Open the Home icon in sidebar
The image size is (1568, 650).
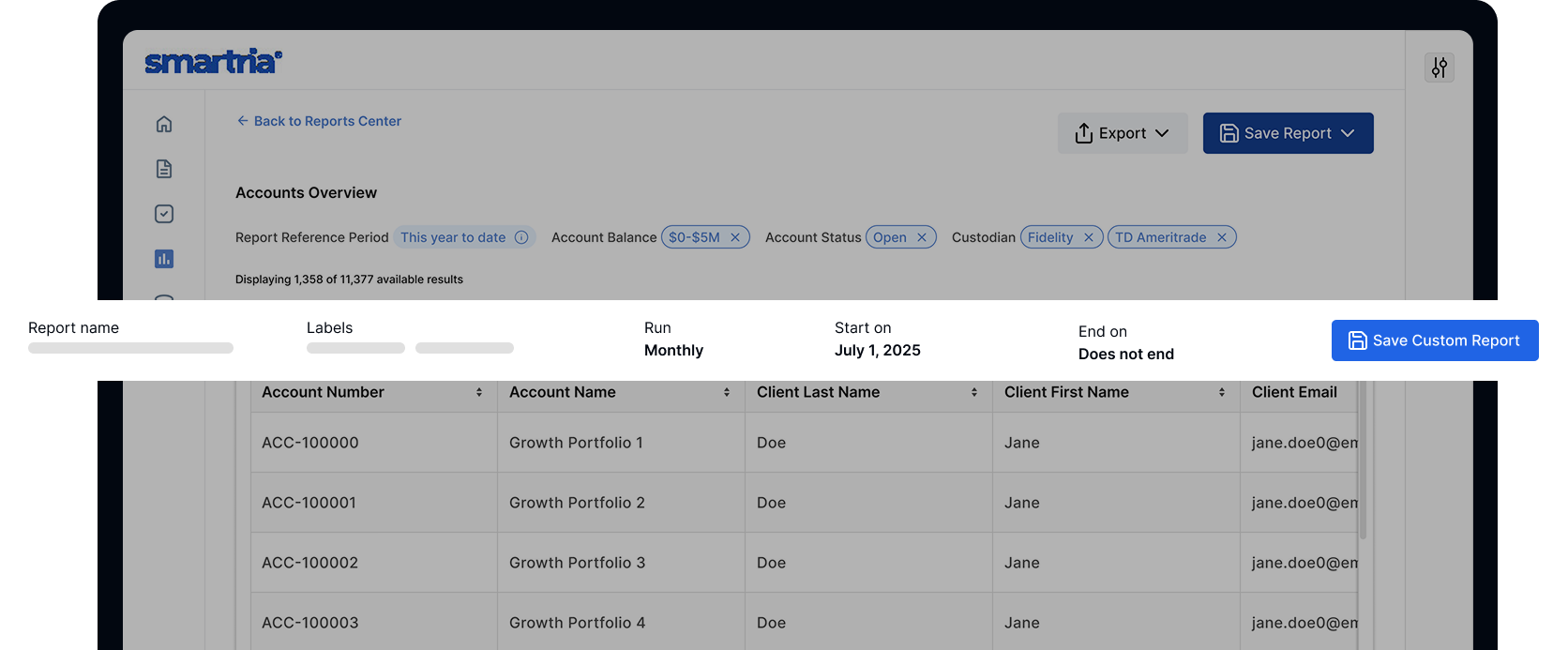pyautogui.click(x=164, y=124)
